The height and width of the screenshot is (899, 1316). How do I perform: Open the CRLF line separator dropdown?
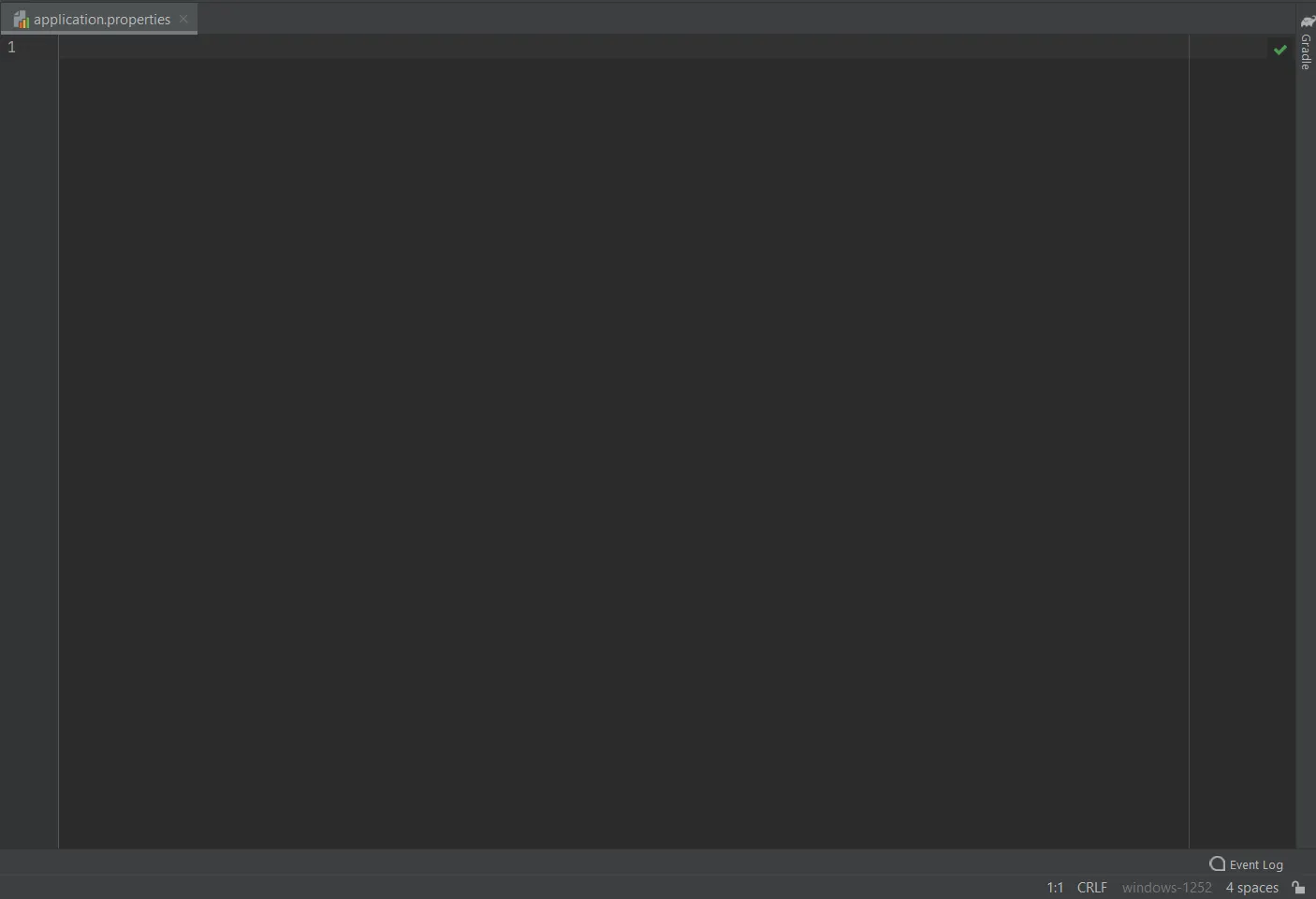coord(1091,887)
